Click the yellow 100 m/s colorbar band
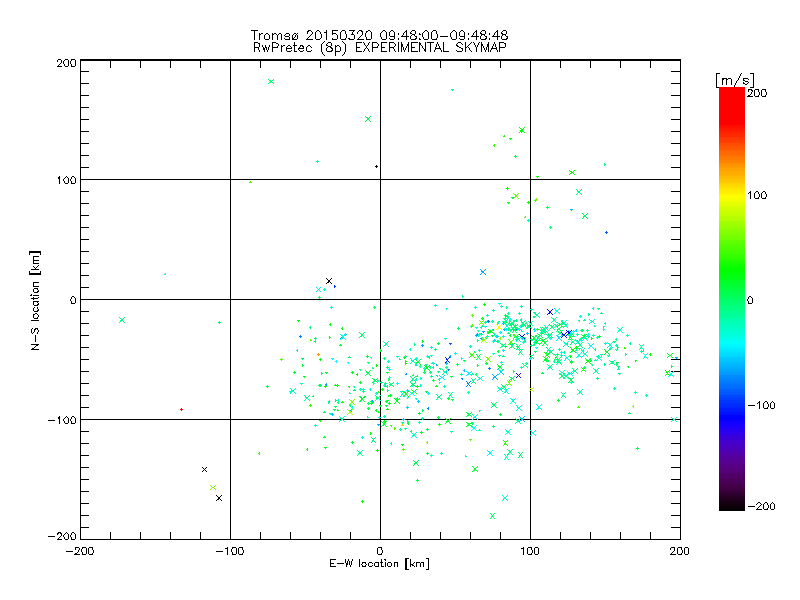The width and height of the screenshot is (800, 600). click(732, 195)
